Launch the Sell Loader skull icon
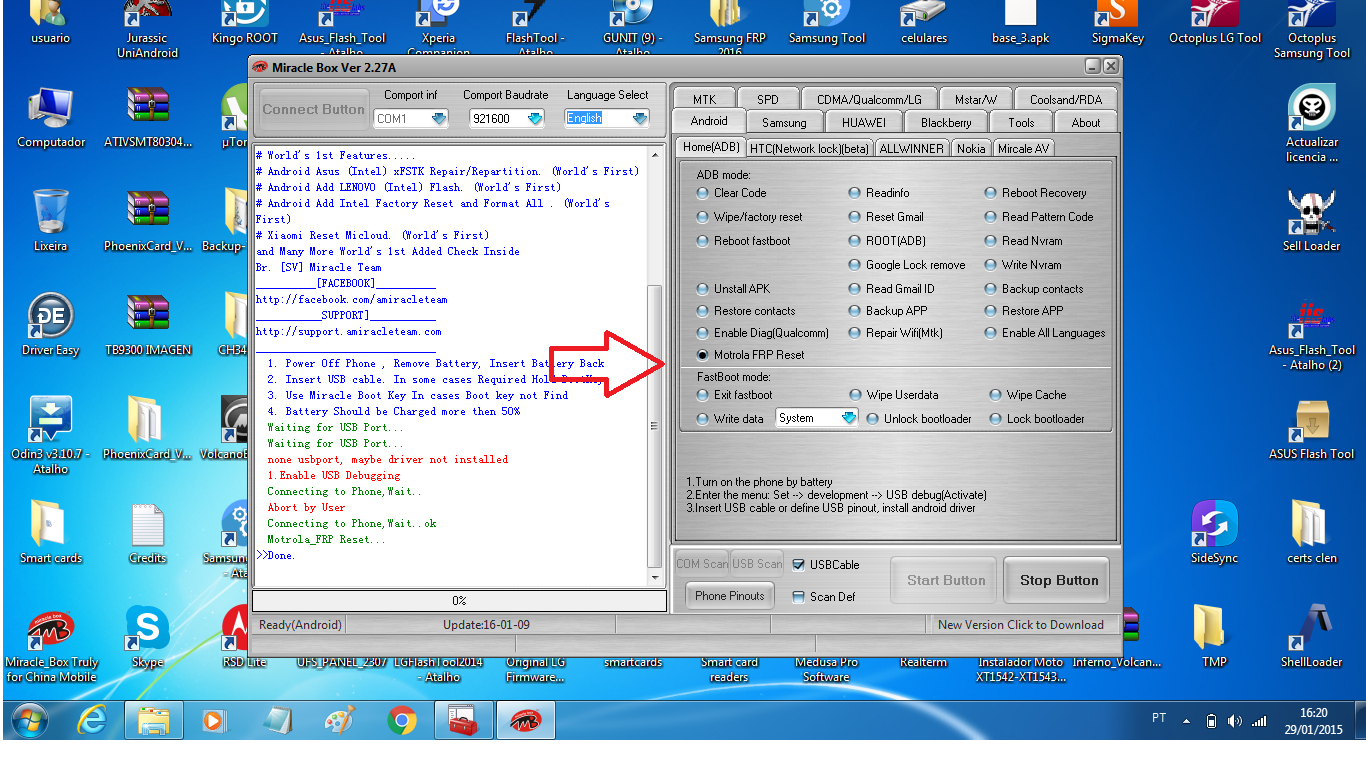1366x768 pixels. tap(1312, 220)
